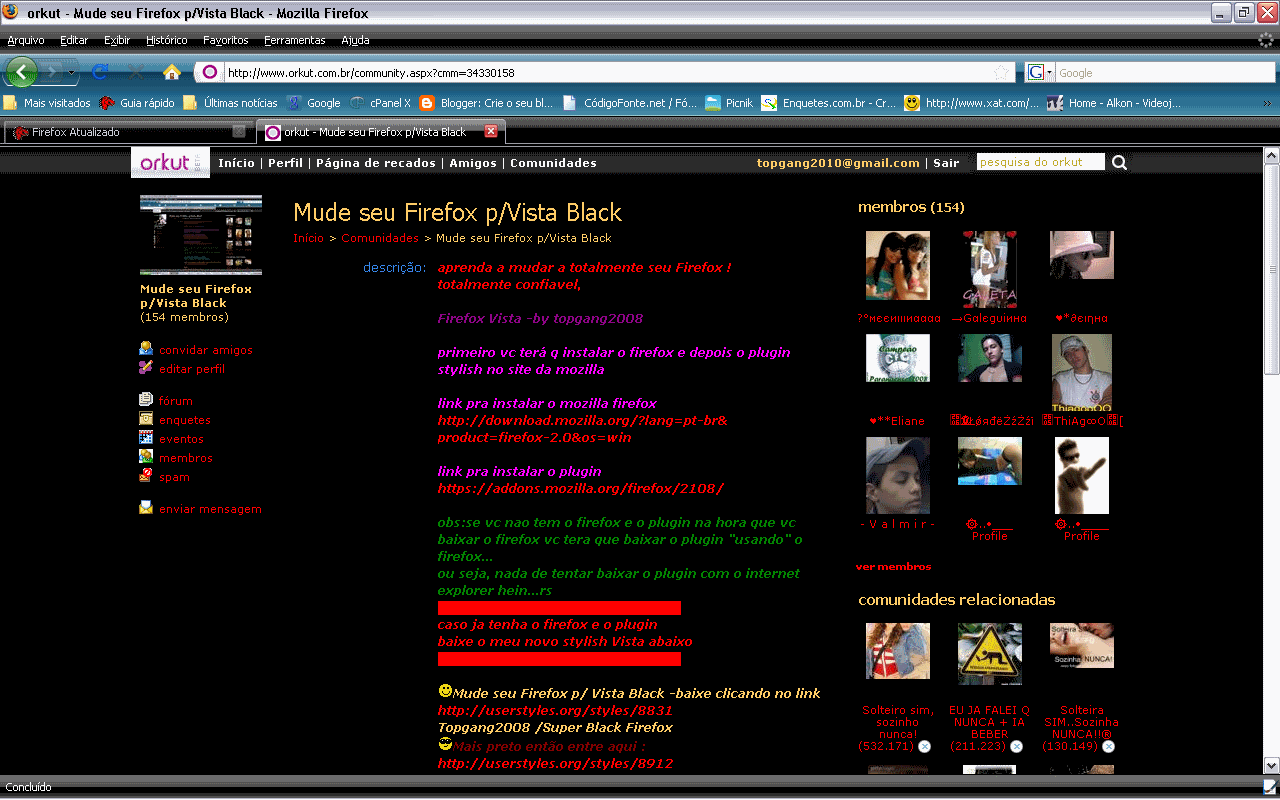Open Amigos in orkut navigation

[x=473, y=163]
